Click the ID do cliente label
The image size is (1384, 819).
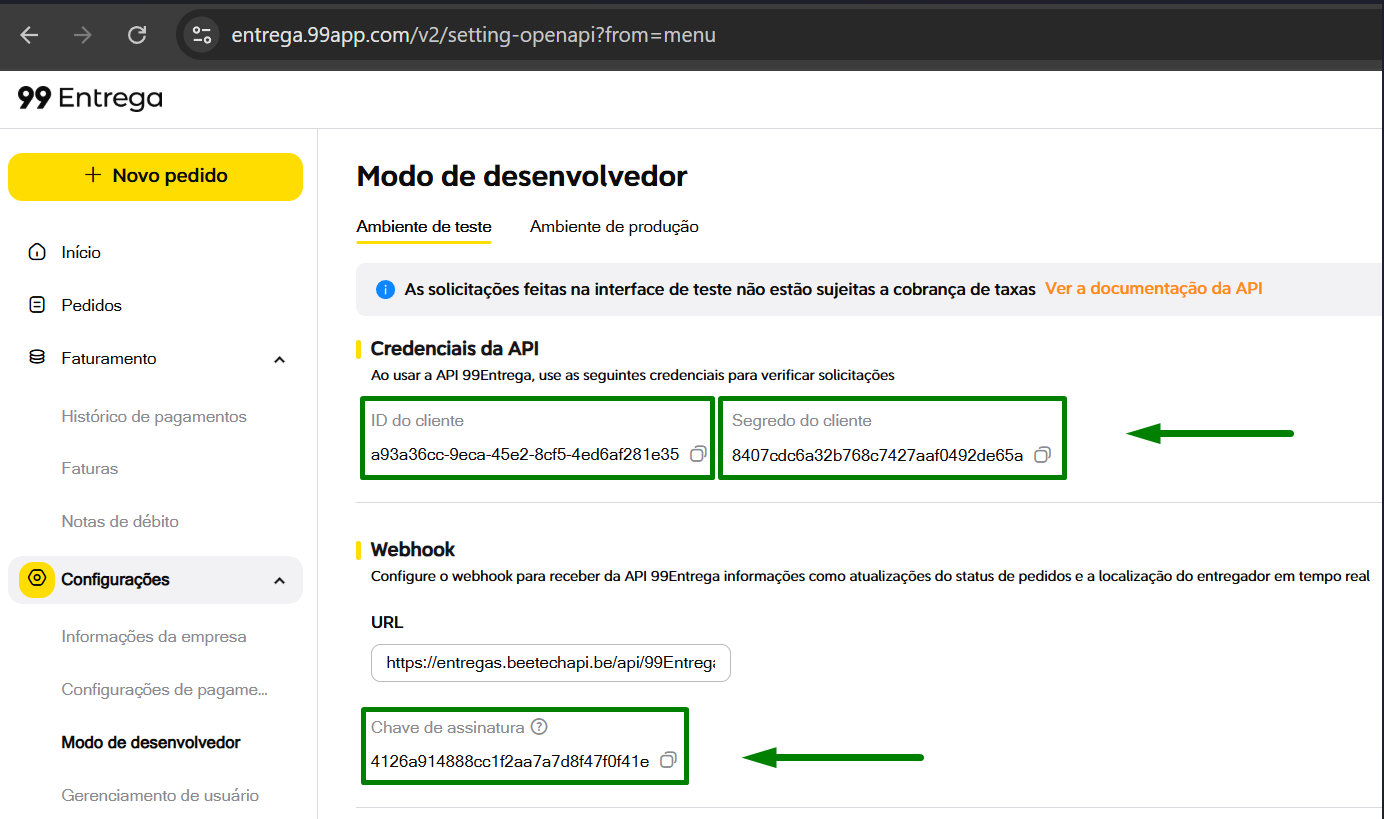coord(418,421)
